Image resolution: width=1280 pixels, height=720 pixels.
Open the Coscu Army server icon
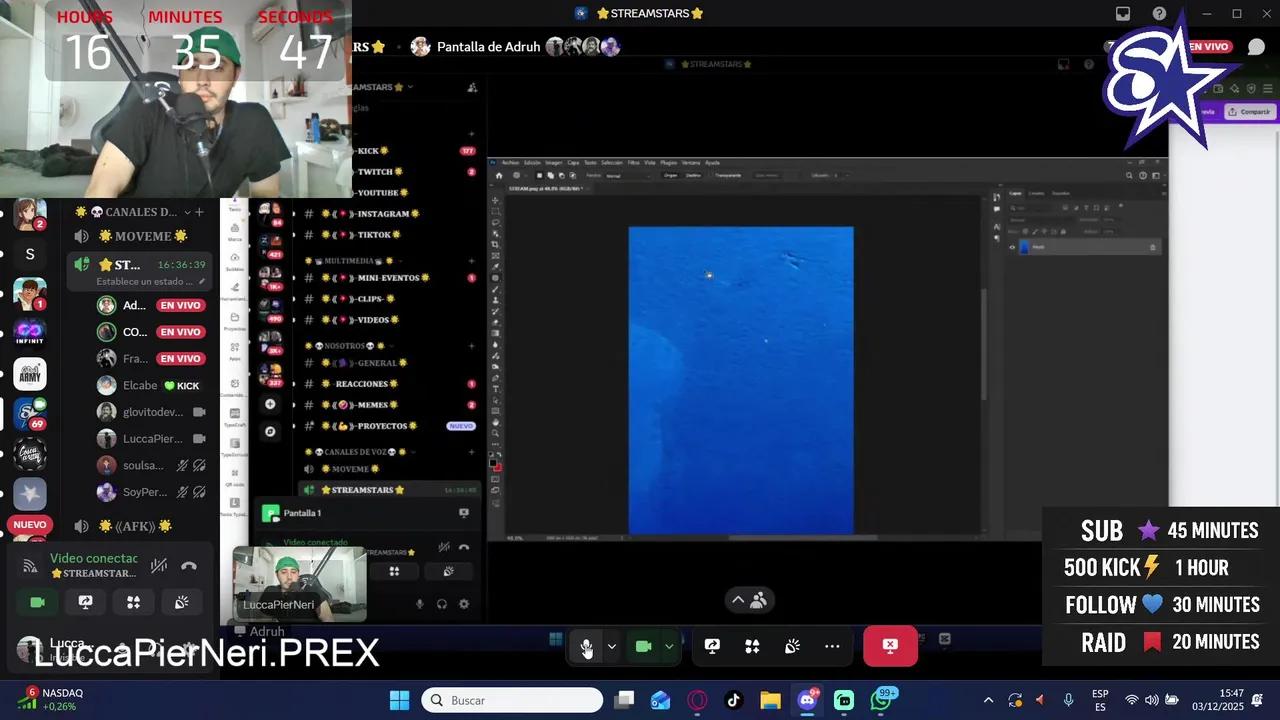pos(30,454)
